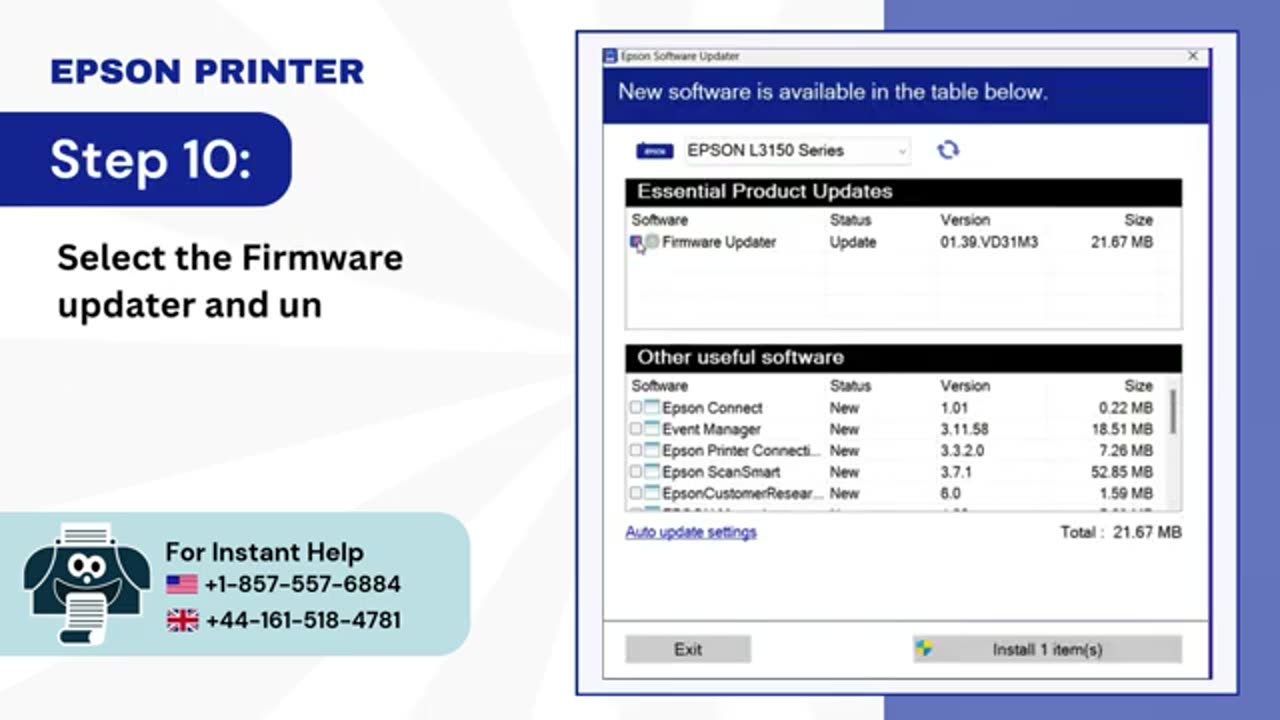Click the Epson printer icon beside model dropdown
1280x720 pixels.
click(655, 151)
